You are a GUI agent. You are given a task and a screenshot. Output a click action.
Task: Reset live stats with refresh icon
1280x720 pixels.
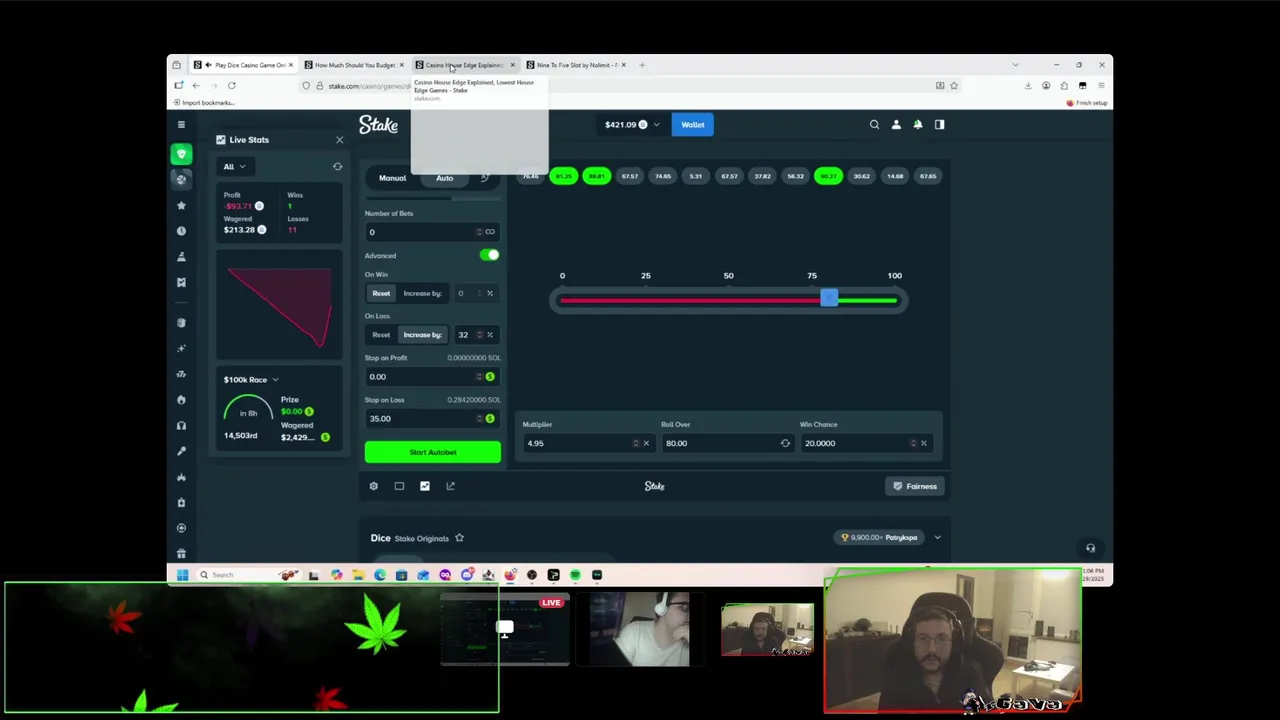(337, 167)
